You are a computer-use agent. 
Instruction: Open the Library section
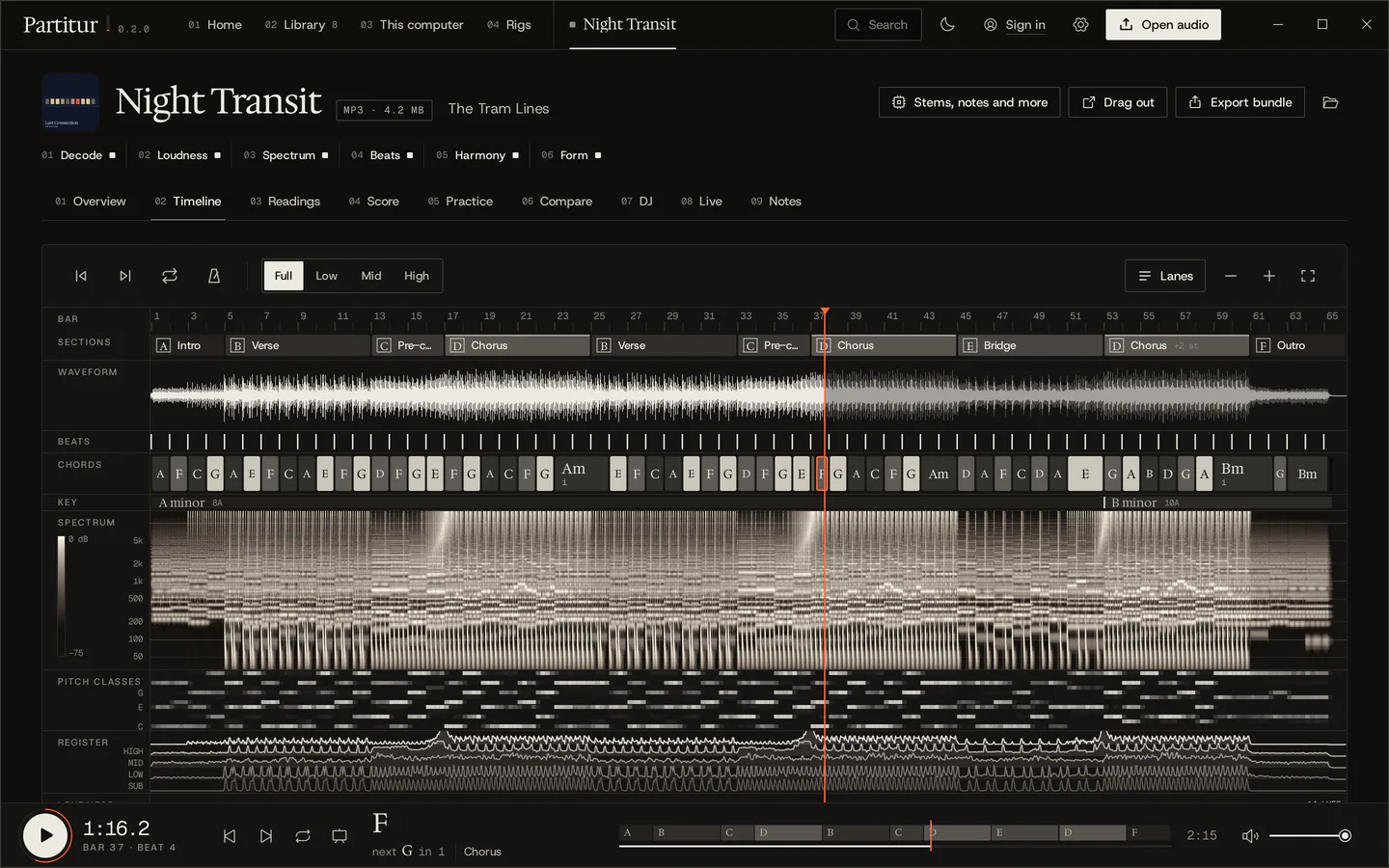coord(301,25)
